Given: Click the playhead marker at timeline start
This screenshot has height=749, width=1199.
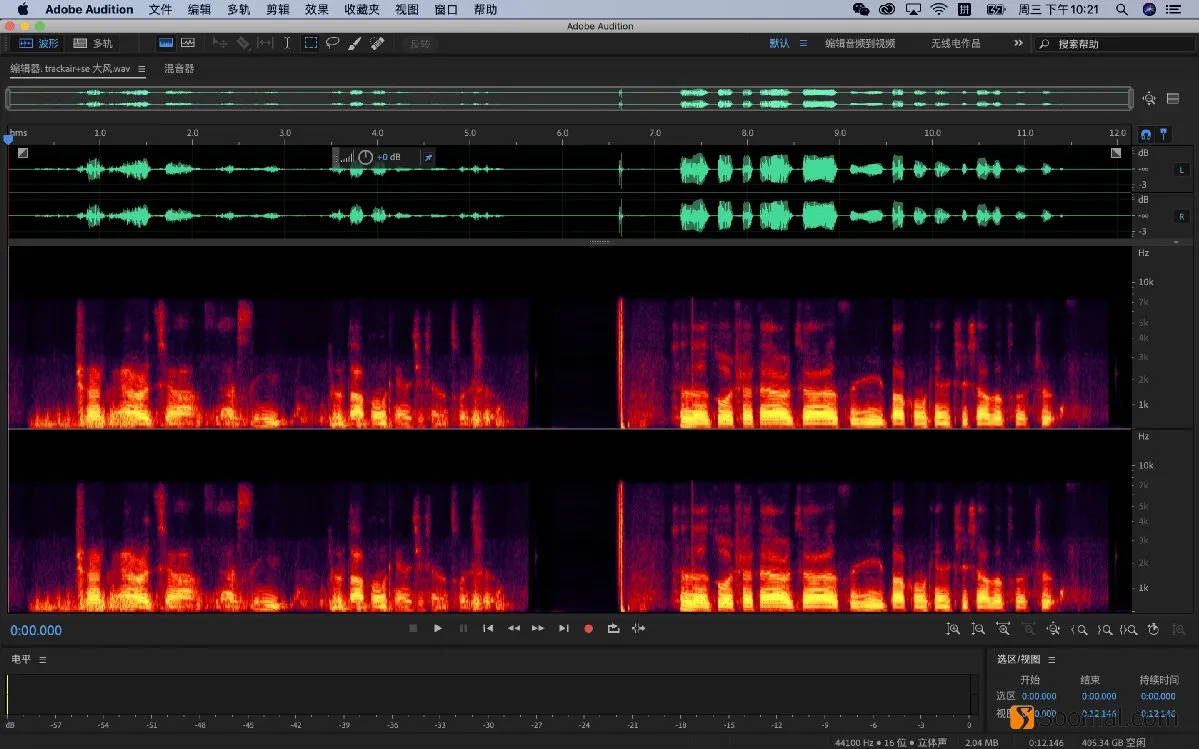Looking at the screenshot, I should [8, 139].
